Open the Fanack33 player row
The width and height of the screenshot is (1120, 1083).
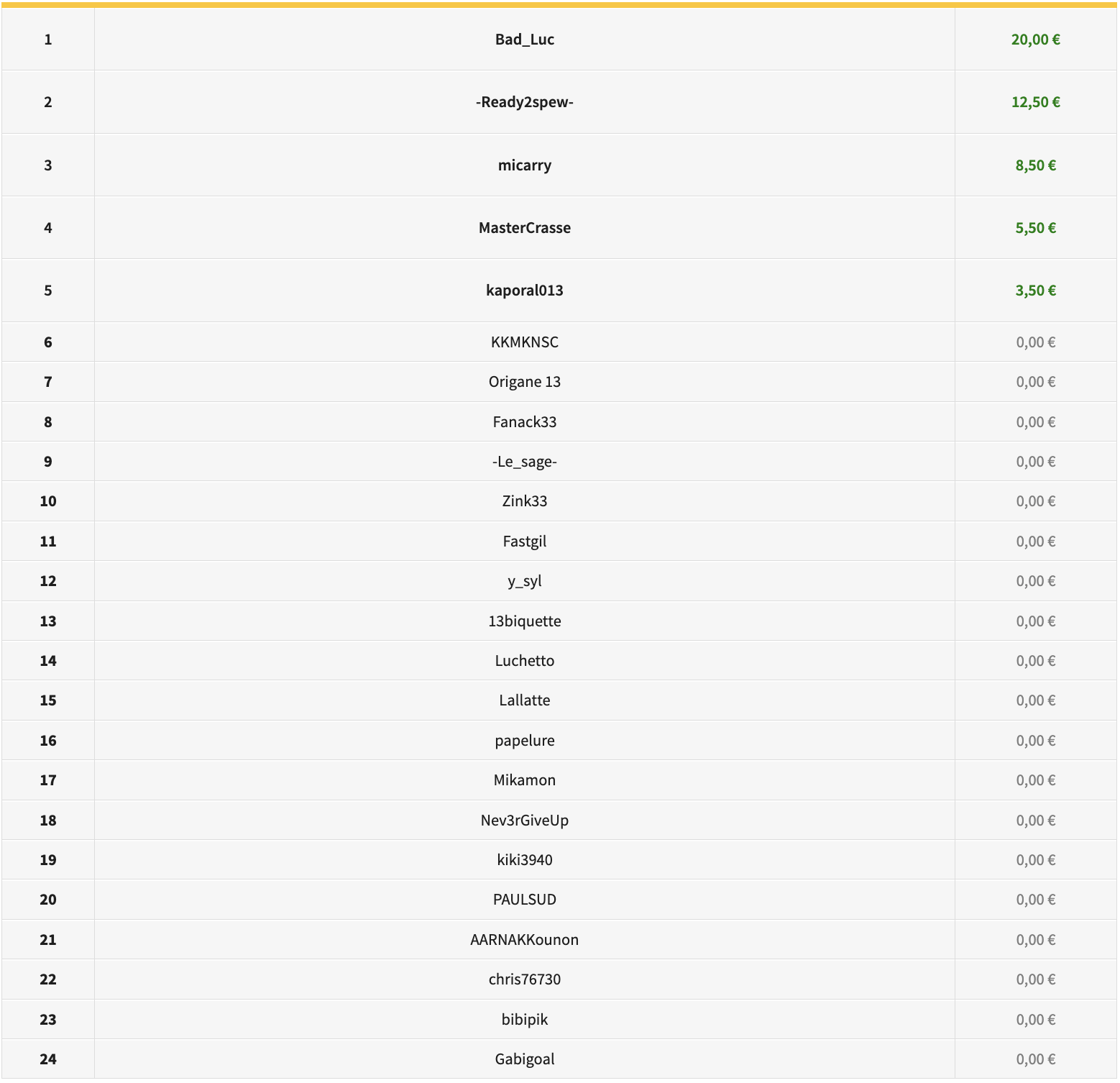524,422
